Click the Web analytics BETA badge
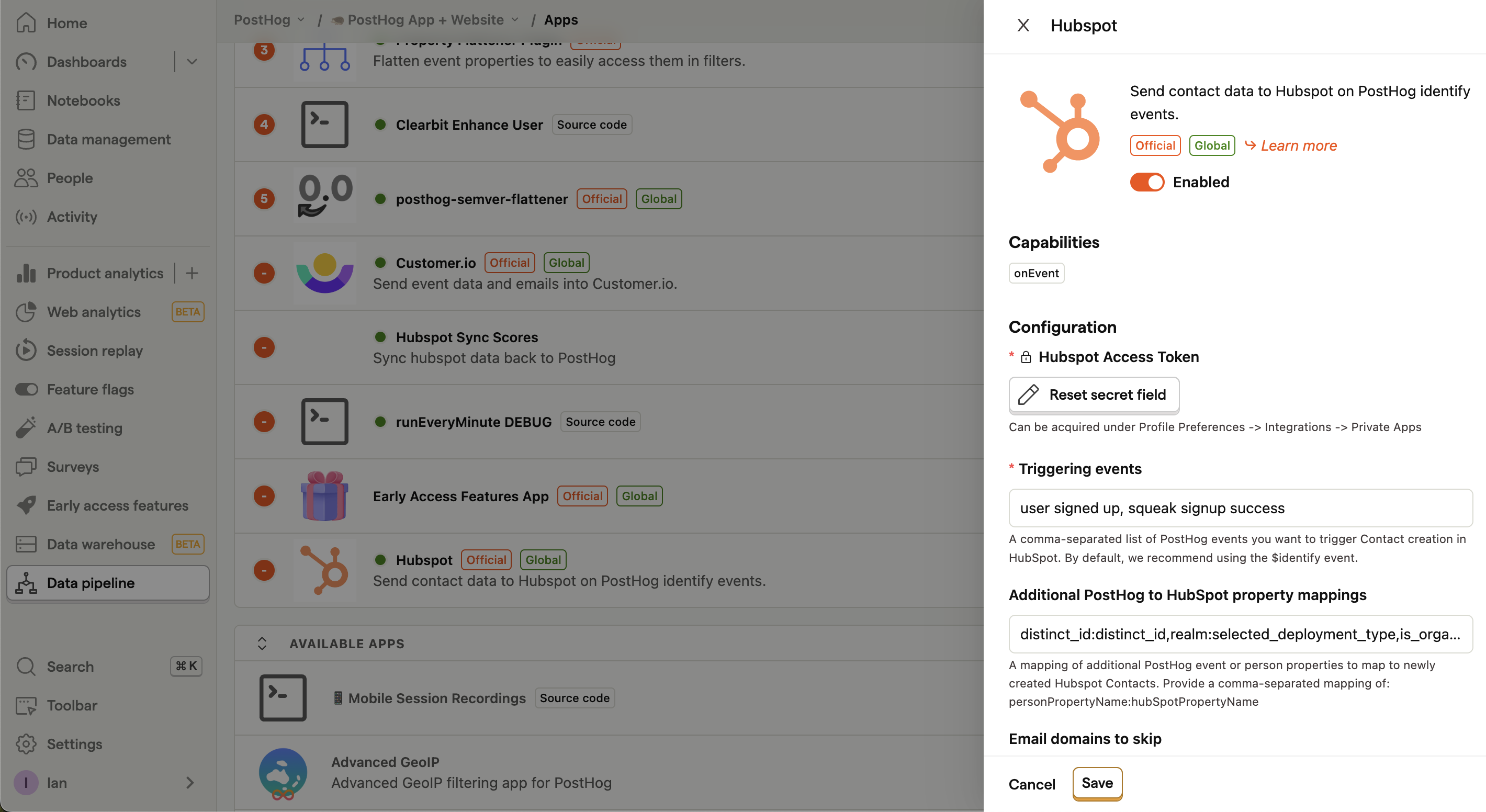The width and height of the screenshot is (1486, 812). tap(187, 311)
